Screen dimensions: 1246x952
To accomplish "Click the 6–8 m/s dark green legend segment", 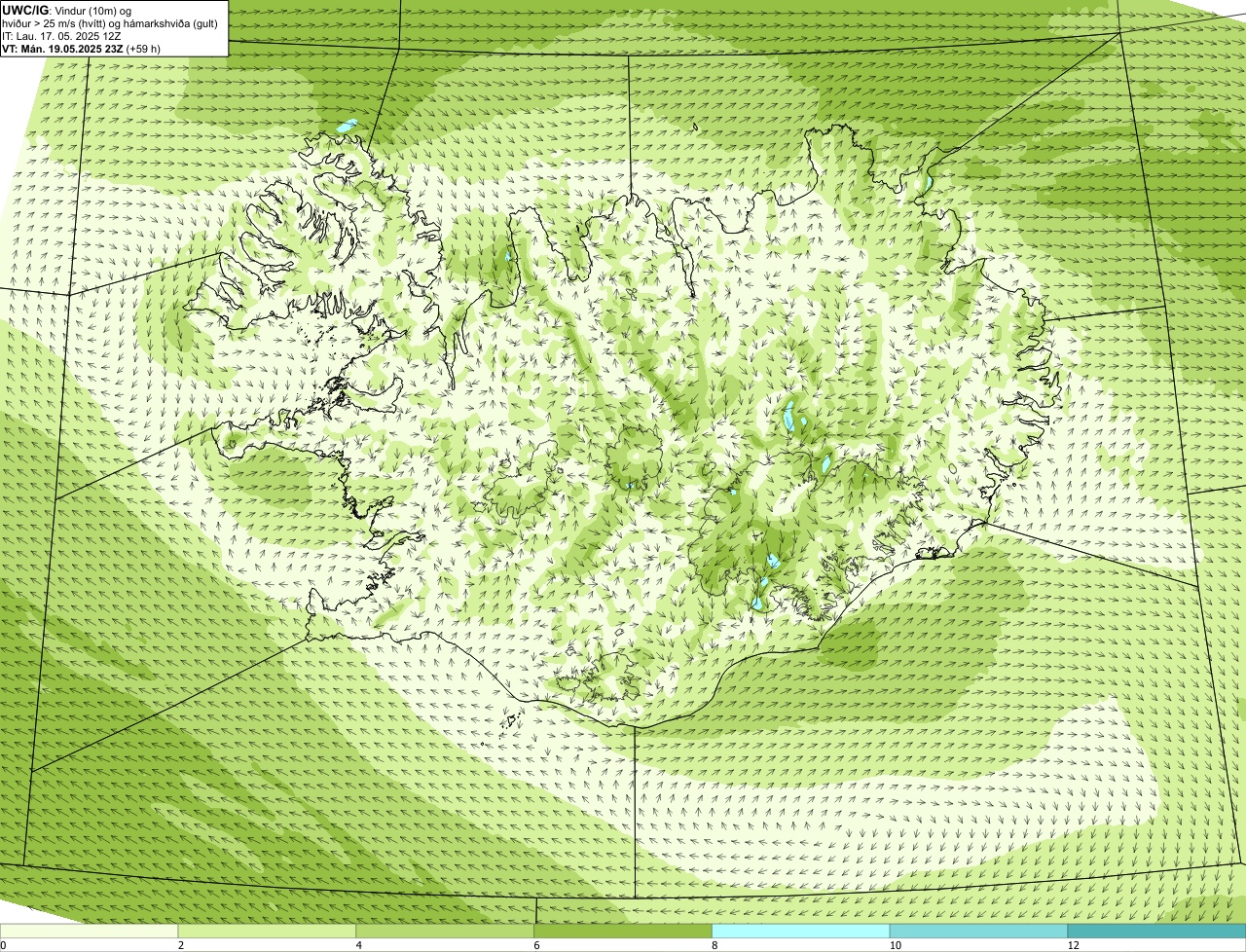I will click(x=624, y=931).
